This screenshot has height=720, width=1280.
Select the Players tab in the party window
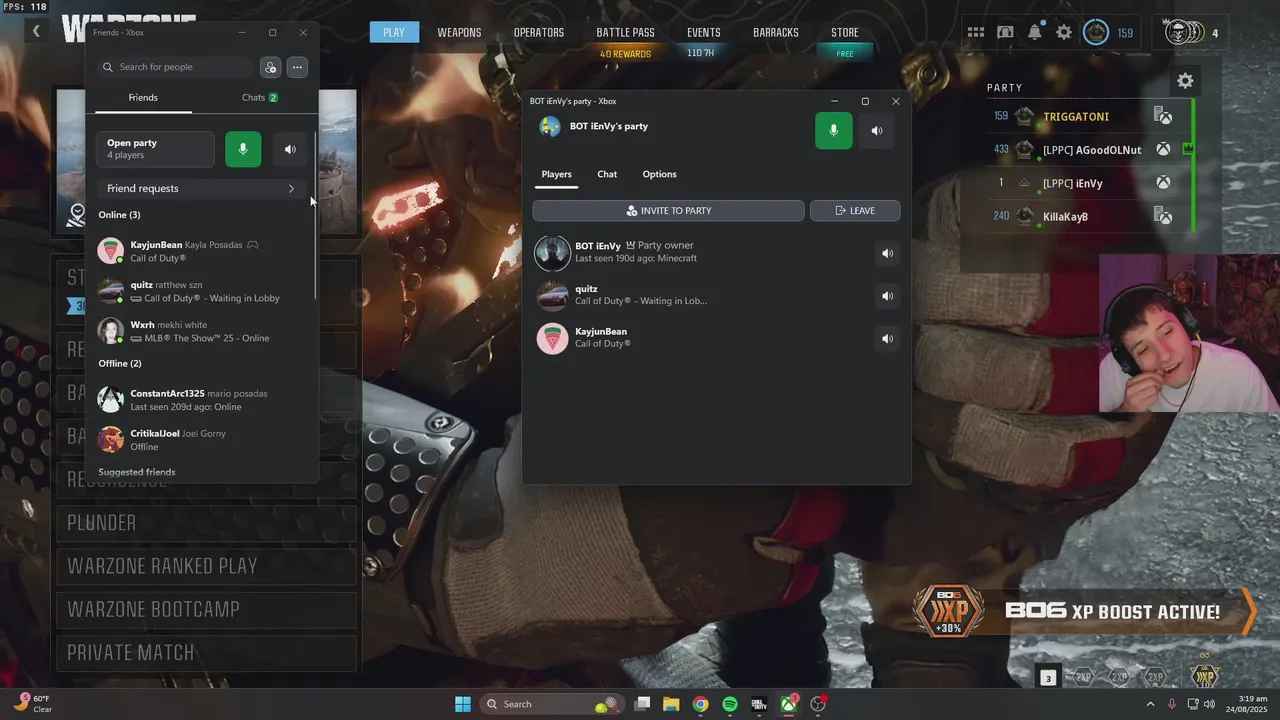[x=557, y=174]
